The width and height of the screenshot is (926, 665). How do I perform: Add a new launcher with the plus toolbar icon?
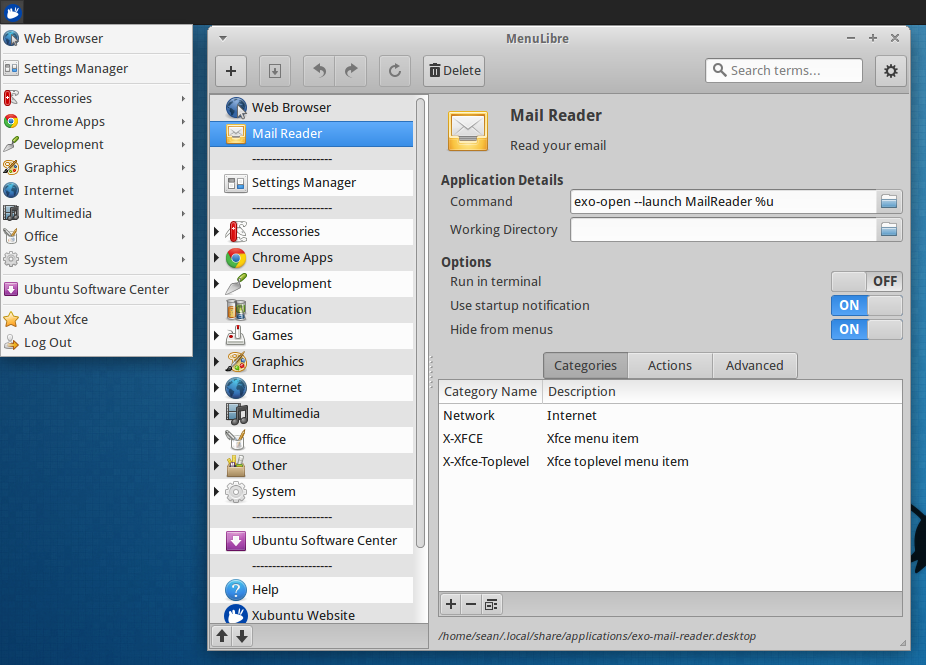231,71
